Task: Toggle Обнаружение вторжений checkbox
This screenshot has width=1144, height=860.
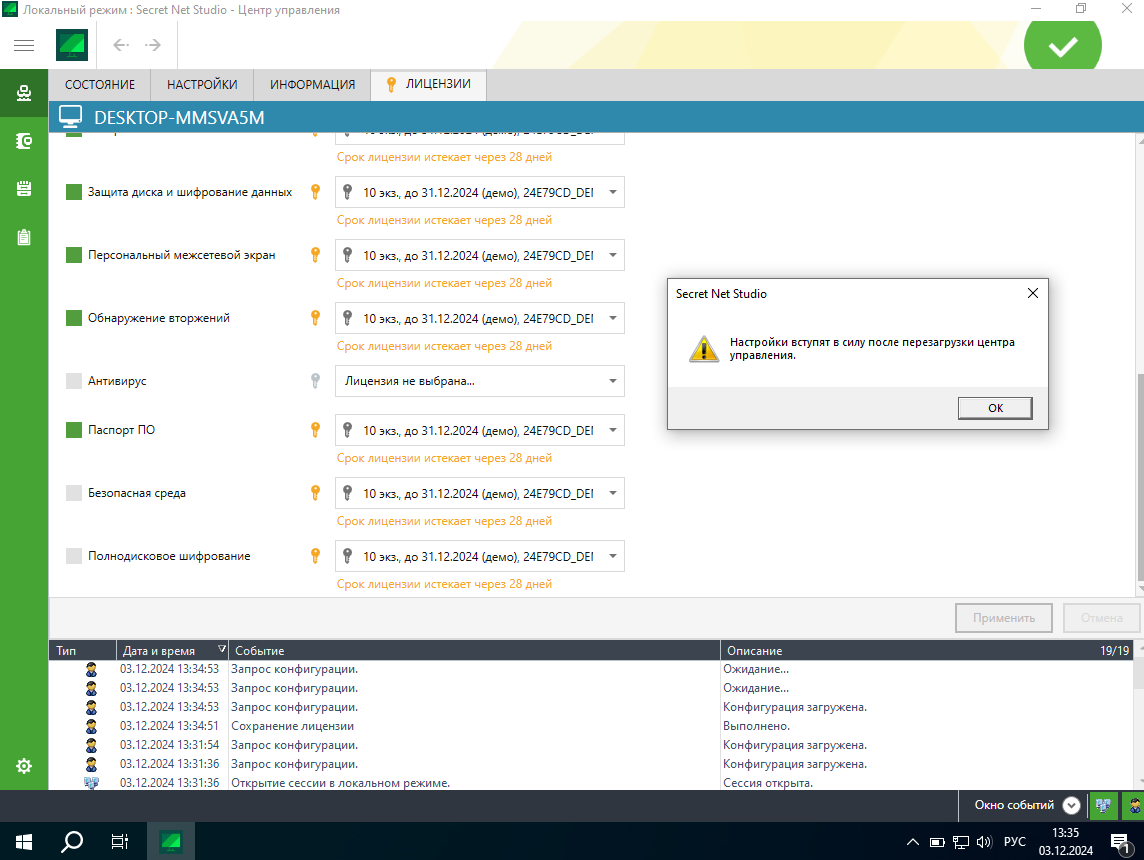Action: click(74, 318)
